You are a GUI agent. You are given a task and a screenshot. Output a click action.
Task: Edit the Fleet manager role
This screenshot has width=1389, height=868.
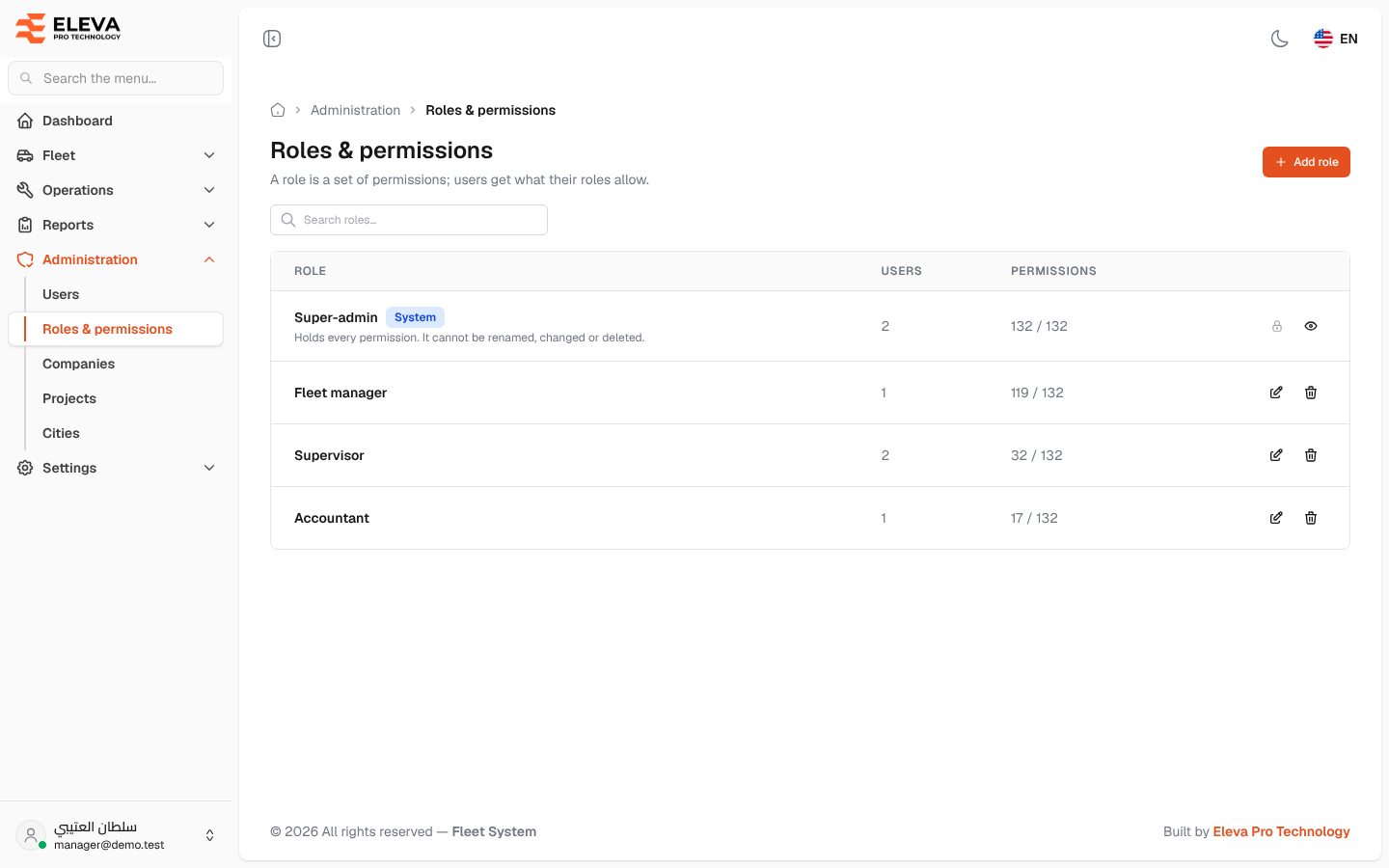pyautogui.click(x=1276, y=393)
